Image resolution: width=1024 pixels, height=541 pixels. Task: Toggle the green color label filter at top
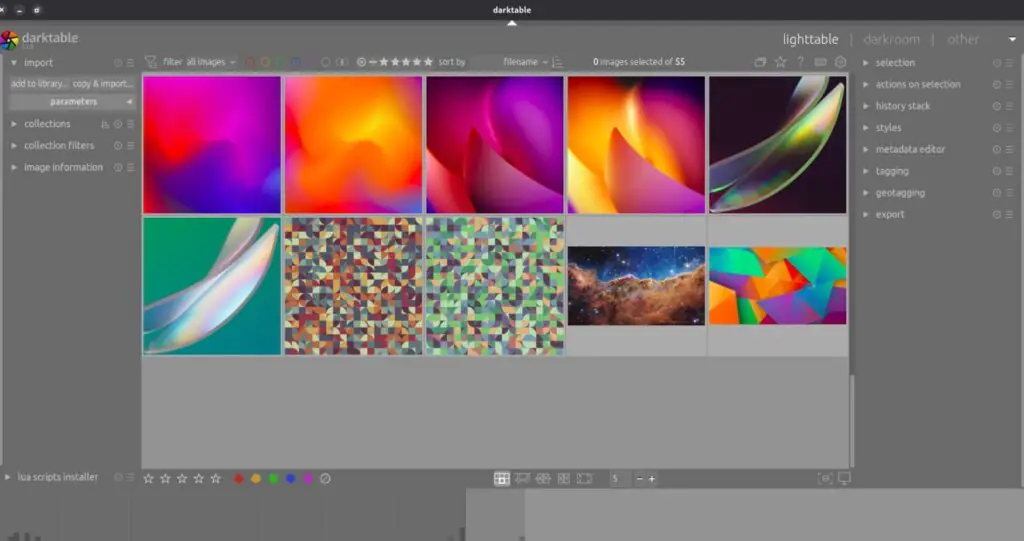coord(280,62)
